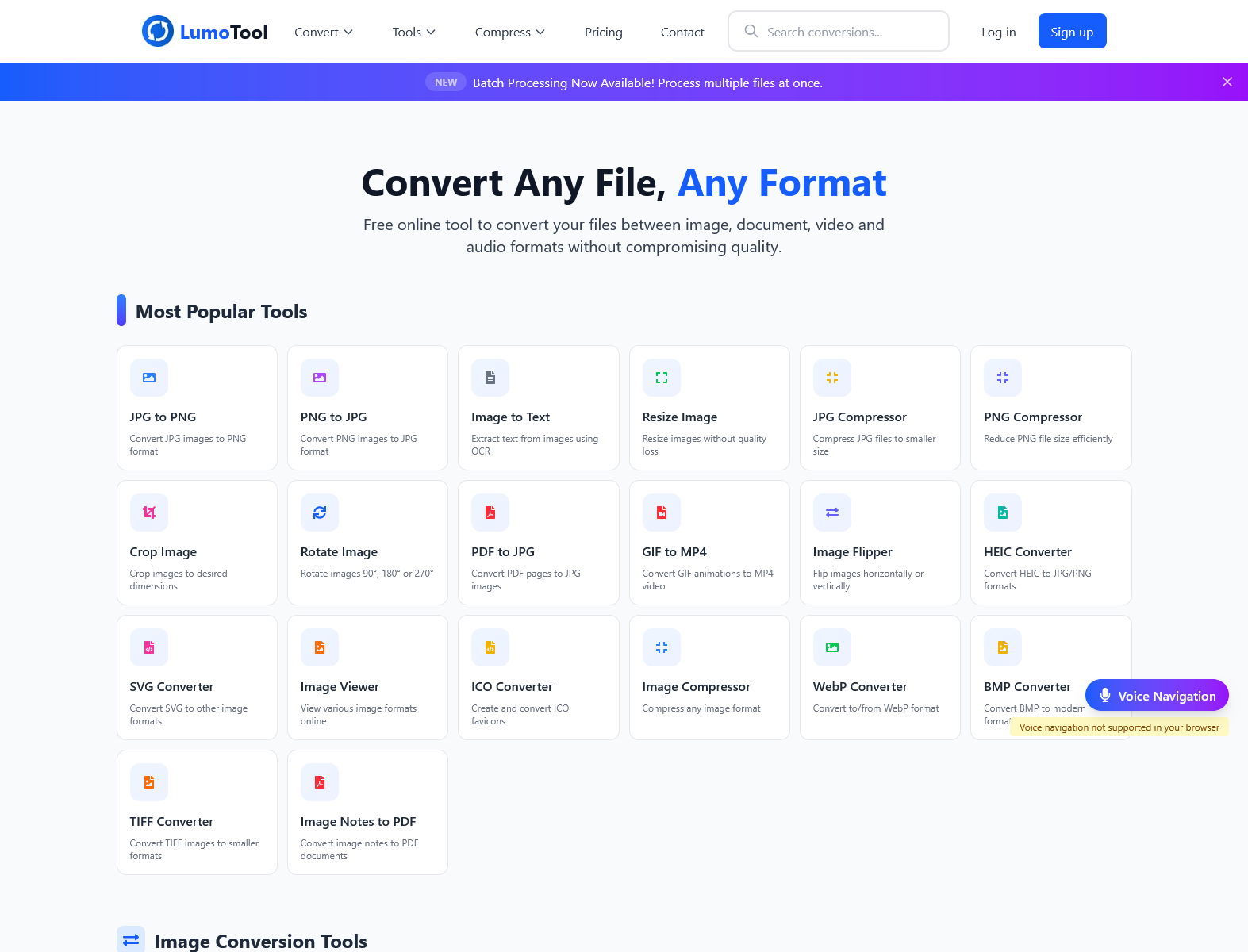Select the Crop Image icon
The image size is (1248, 952).
149,512
